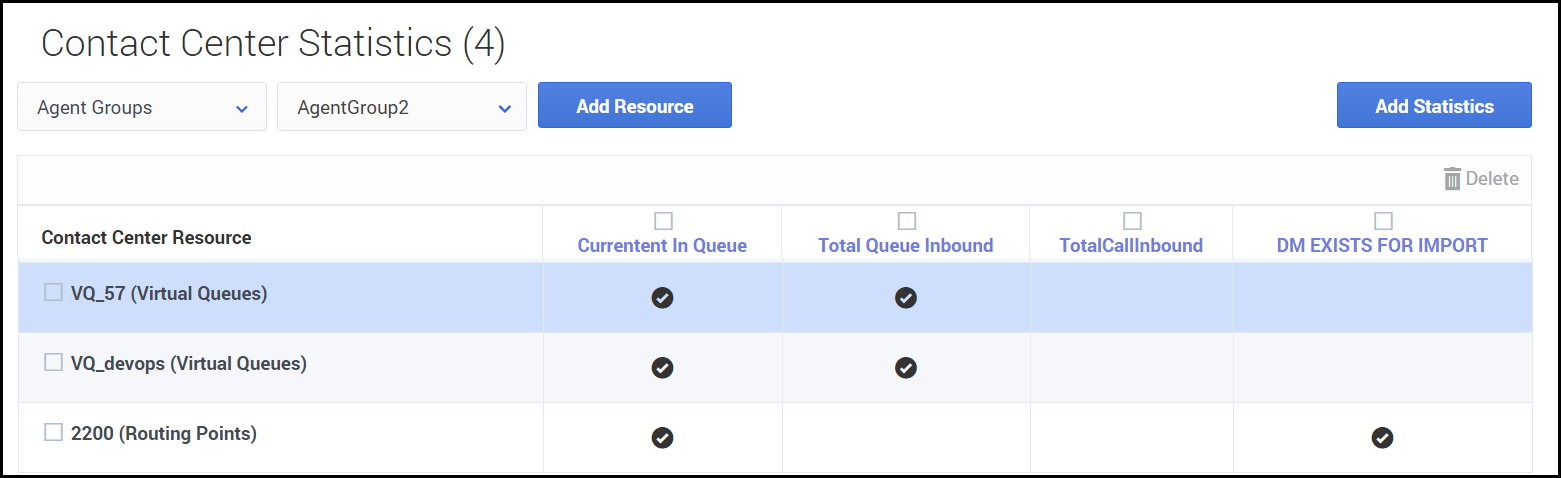Image resolution: width=1561 pixels, height=478 pixels.
Task: Select the DM EXISTS FOR IMPORT column checkbox
Action: click(1383, 220)
